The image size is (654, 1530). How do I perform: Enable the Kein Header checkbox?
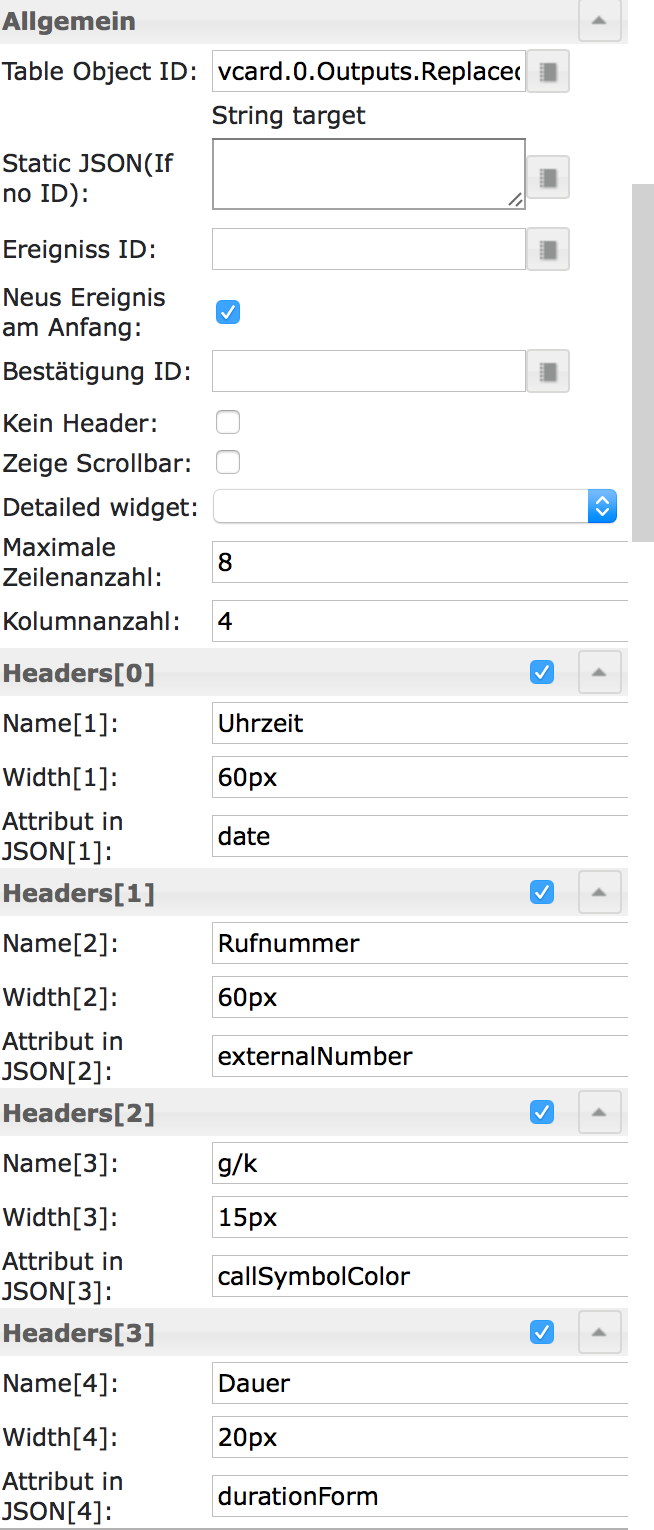point(228,423)
